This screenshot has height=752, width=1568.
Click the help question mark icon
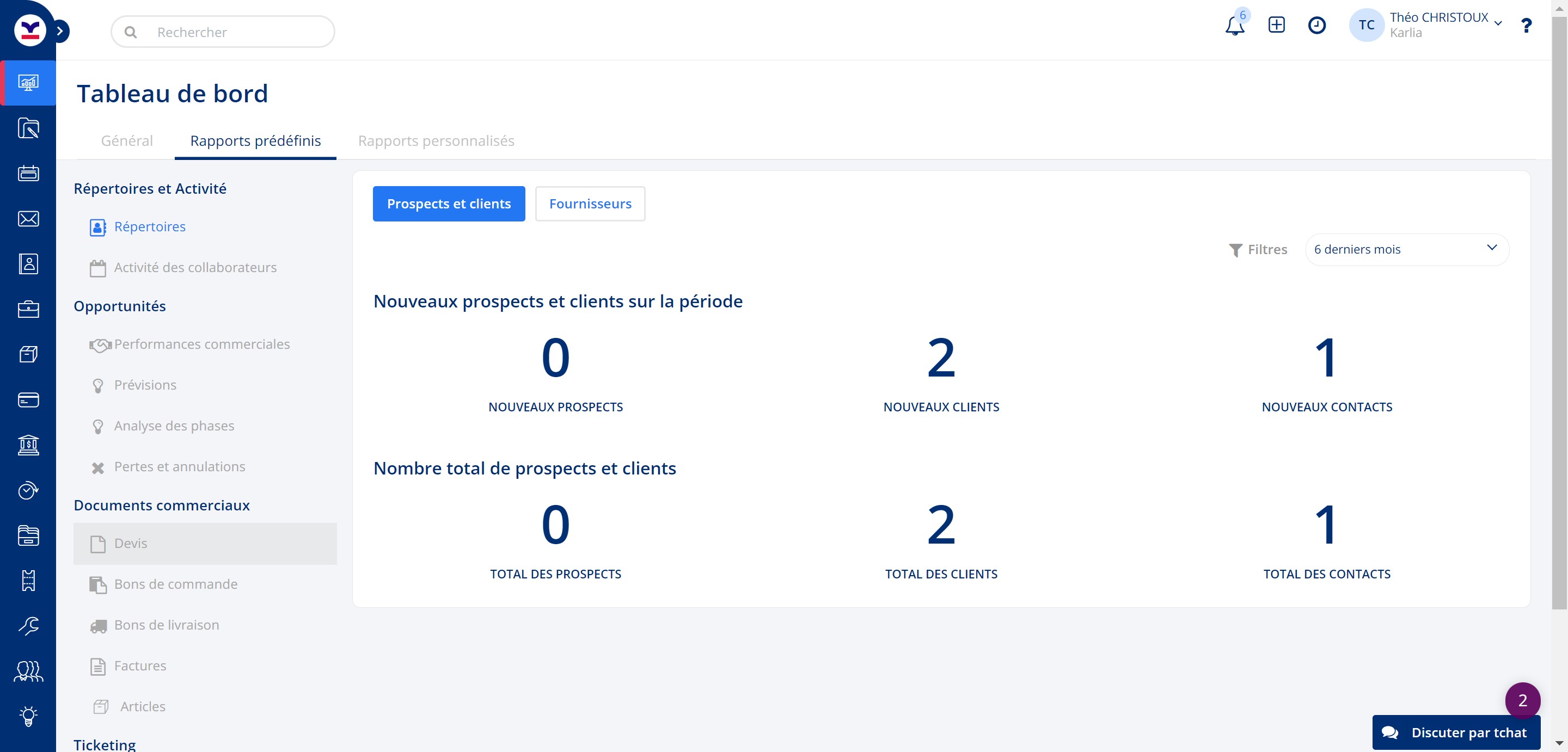pos(1526,26)
